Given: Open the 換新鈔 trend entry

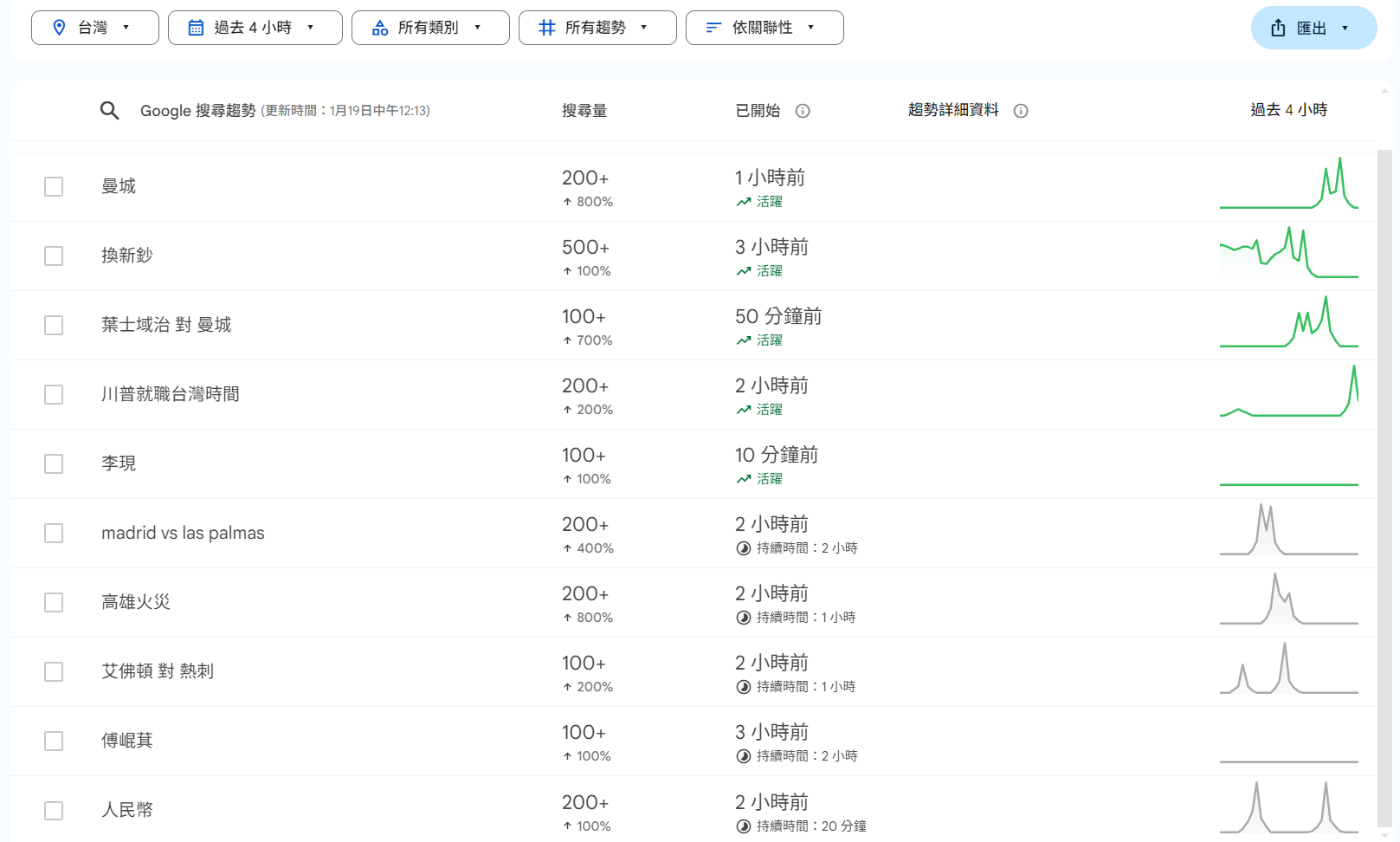Looking at the screenshot, I should 127,256.
